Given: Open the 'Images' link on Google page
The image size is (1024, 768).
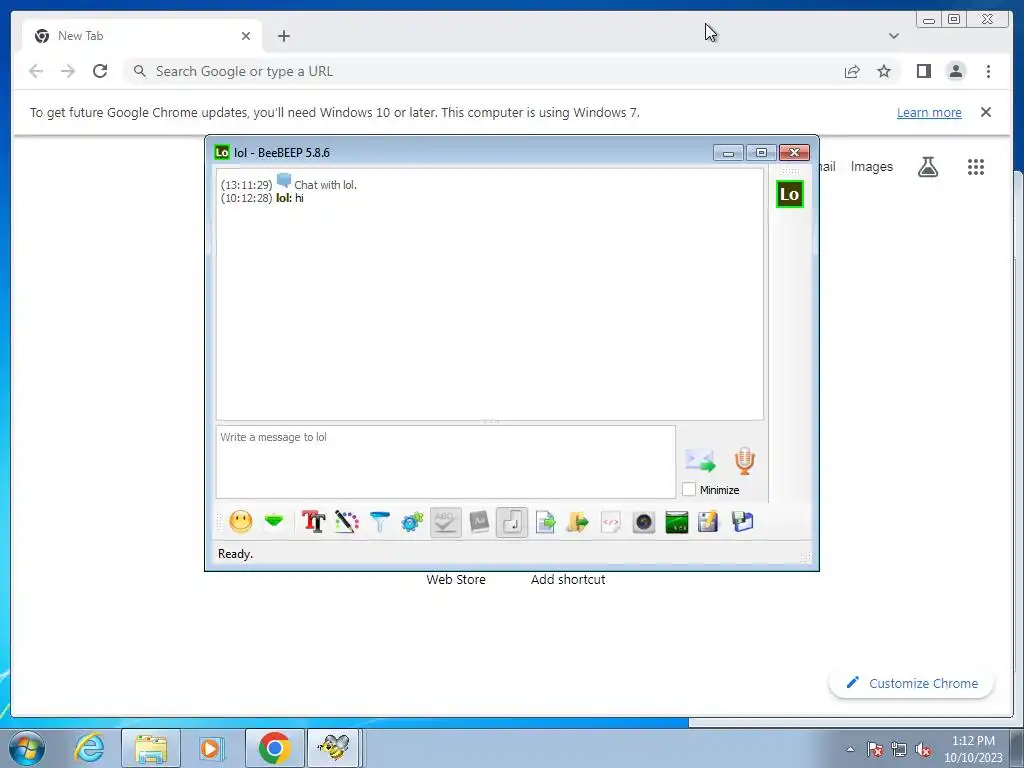Looking at the screenshot, I should [871, 167].
